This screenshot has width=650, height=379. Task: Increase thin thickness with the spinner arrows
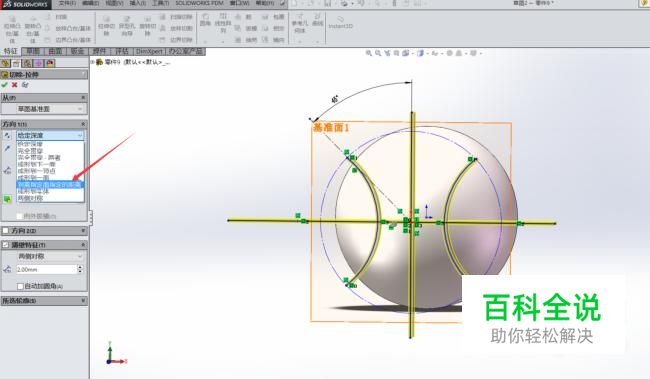(x=80, y=267)
